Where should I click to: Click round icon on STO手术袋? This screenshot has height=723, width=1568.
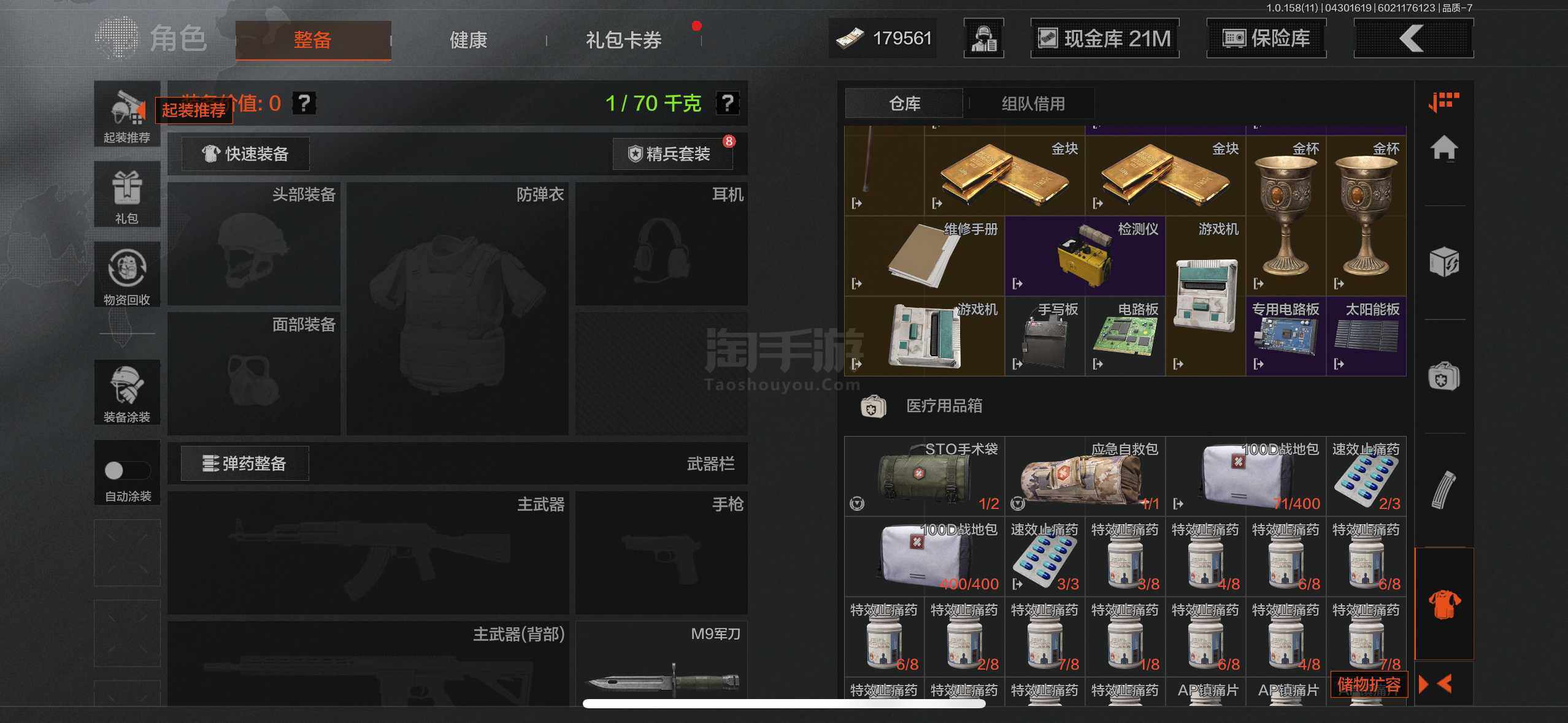857,503
